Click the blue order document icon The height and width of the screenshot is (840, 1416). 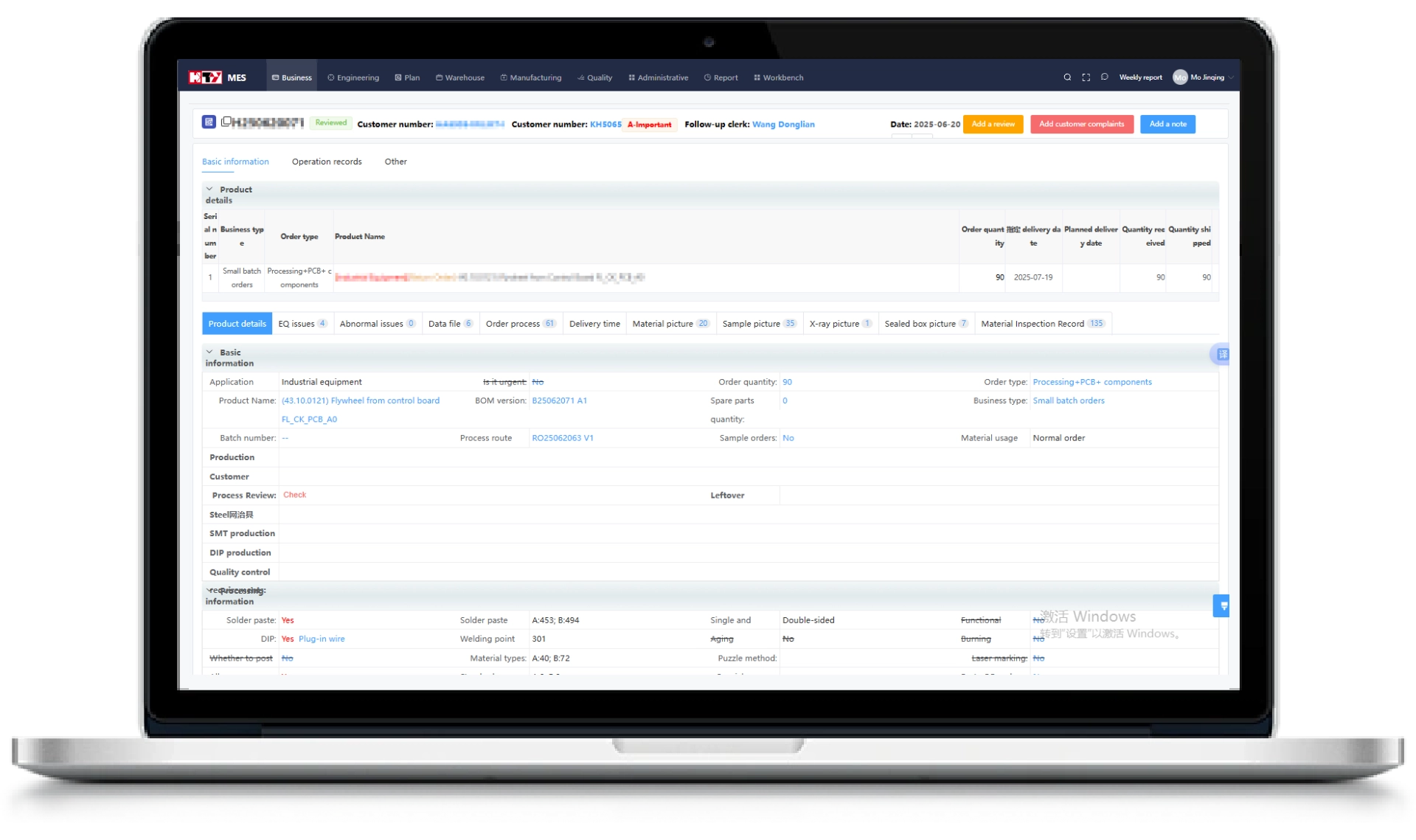[x=209, y=122]
